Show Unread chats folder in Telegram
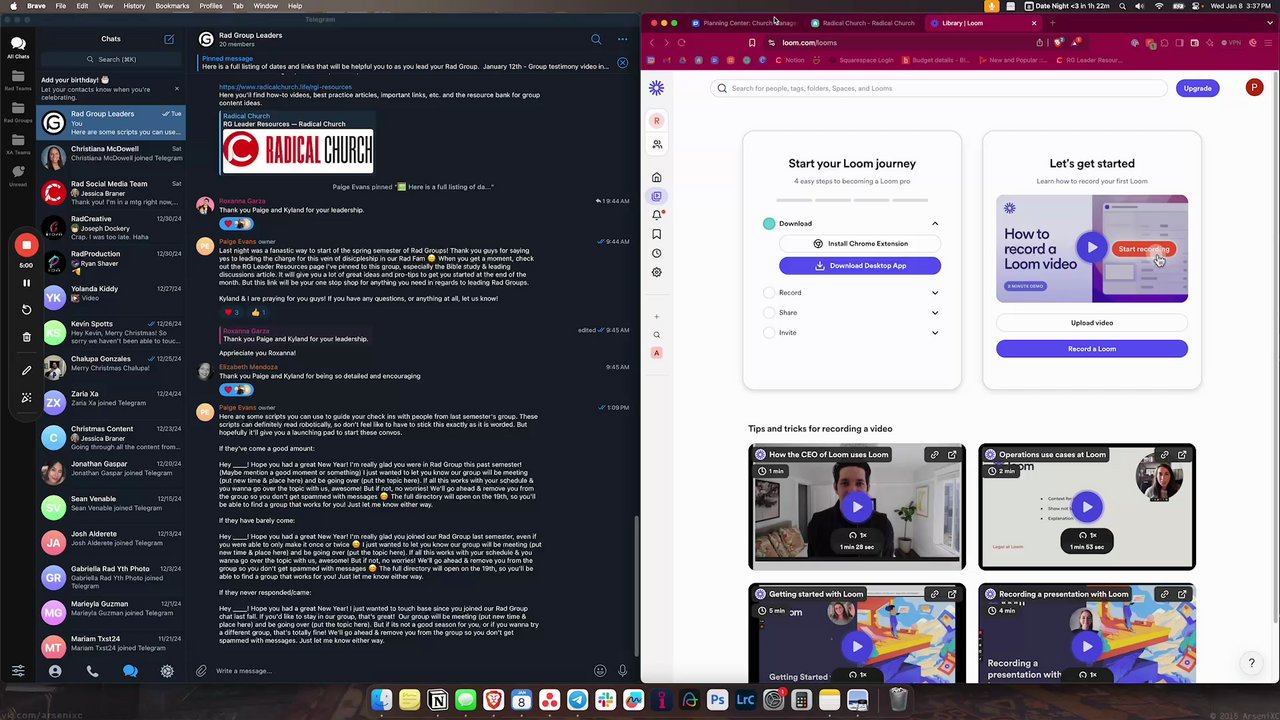Screen dimensions: 1280x720 click(x=18, y=177)
